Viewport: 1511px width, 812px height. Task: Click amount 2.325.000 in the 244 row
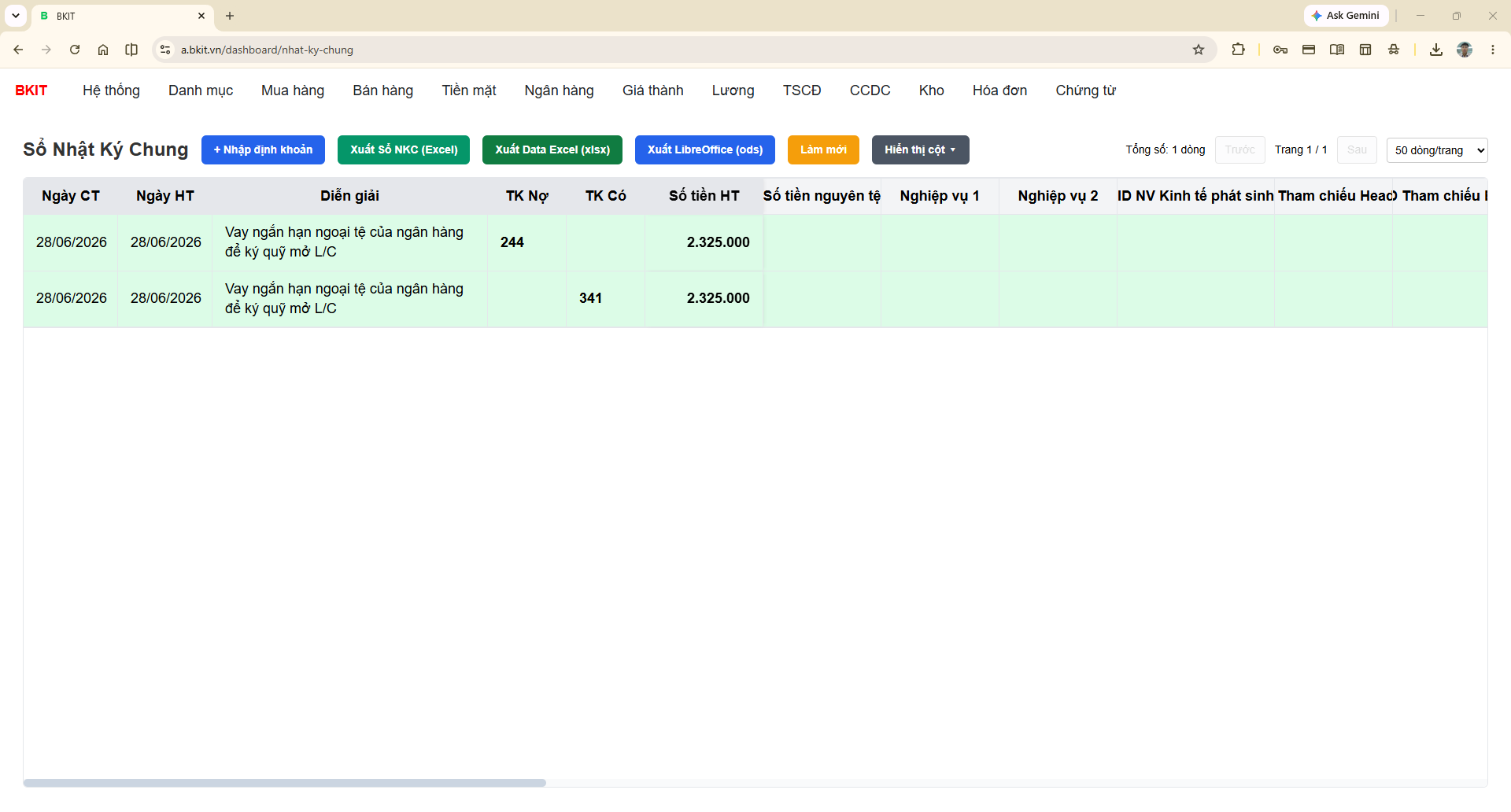click(719, 242)
